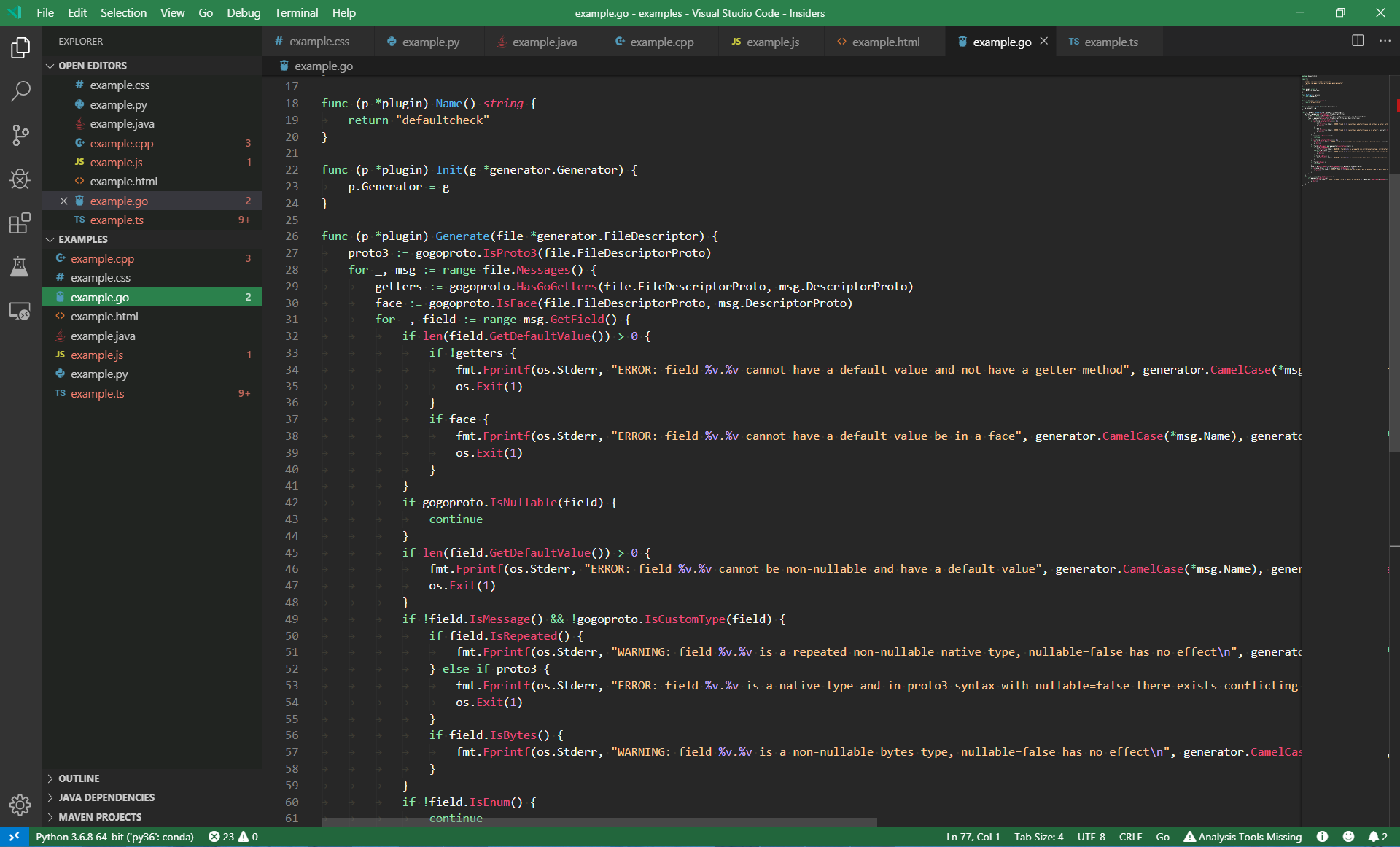Collapse the Open Editors section
This screenshot has height=847, width=1400.
coord(92,66)
